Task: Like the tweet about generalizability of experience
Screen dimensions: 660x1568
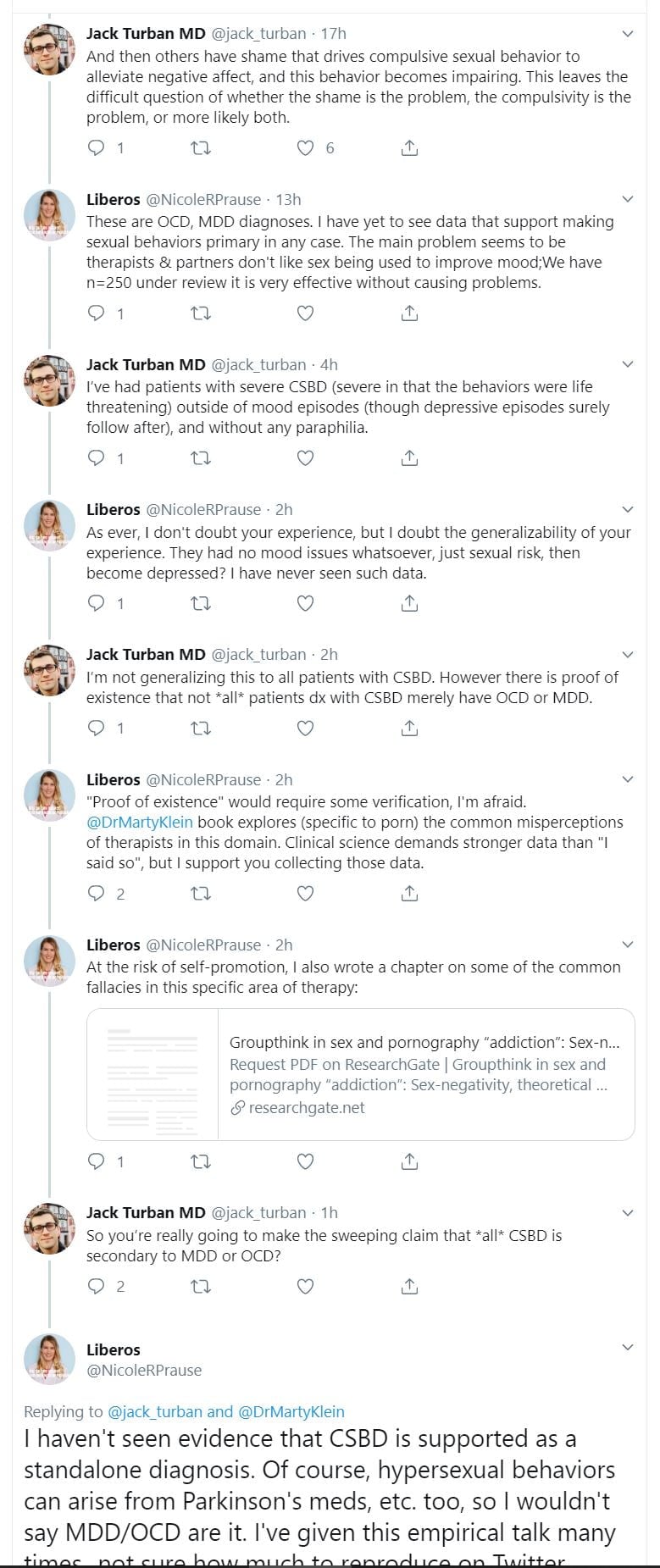Action: [305, 603]
